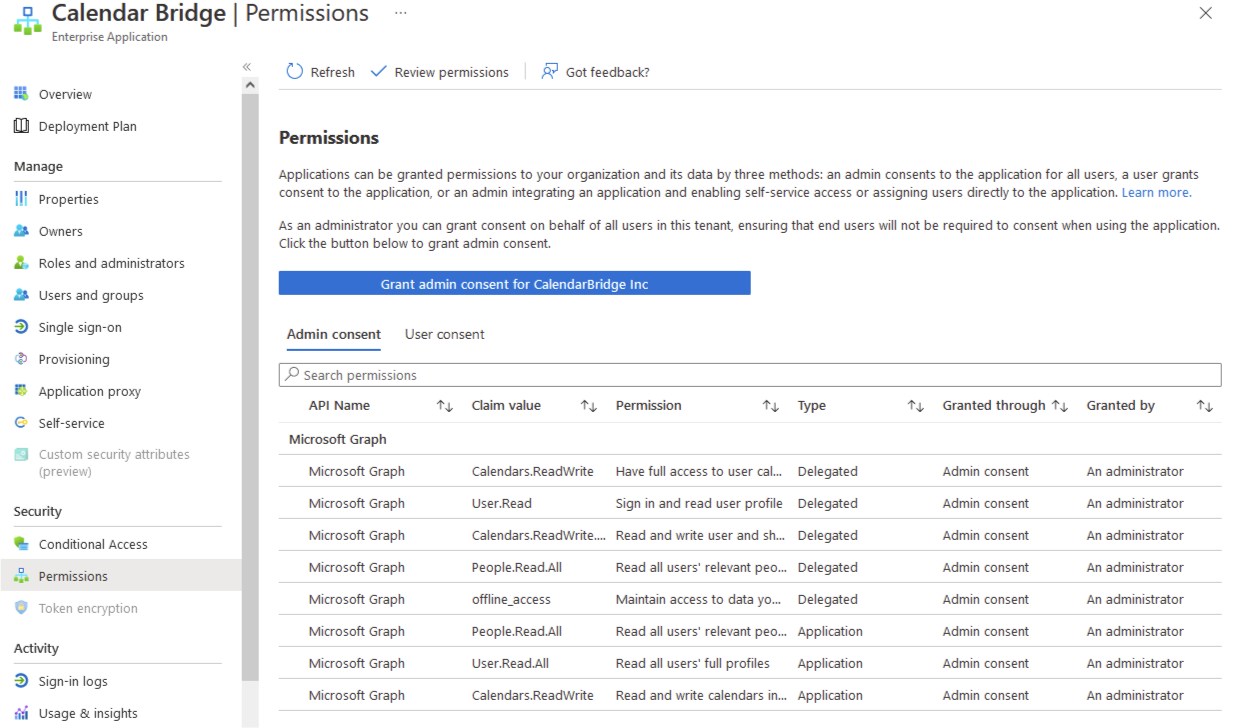Click the Self-service icon
Image resolution: width=1239 pixels, height=728 pixels.
(21, 423)
